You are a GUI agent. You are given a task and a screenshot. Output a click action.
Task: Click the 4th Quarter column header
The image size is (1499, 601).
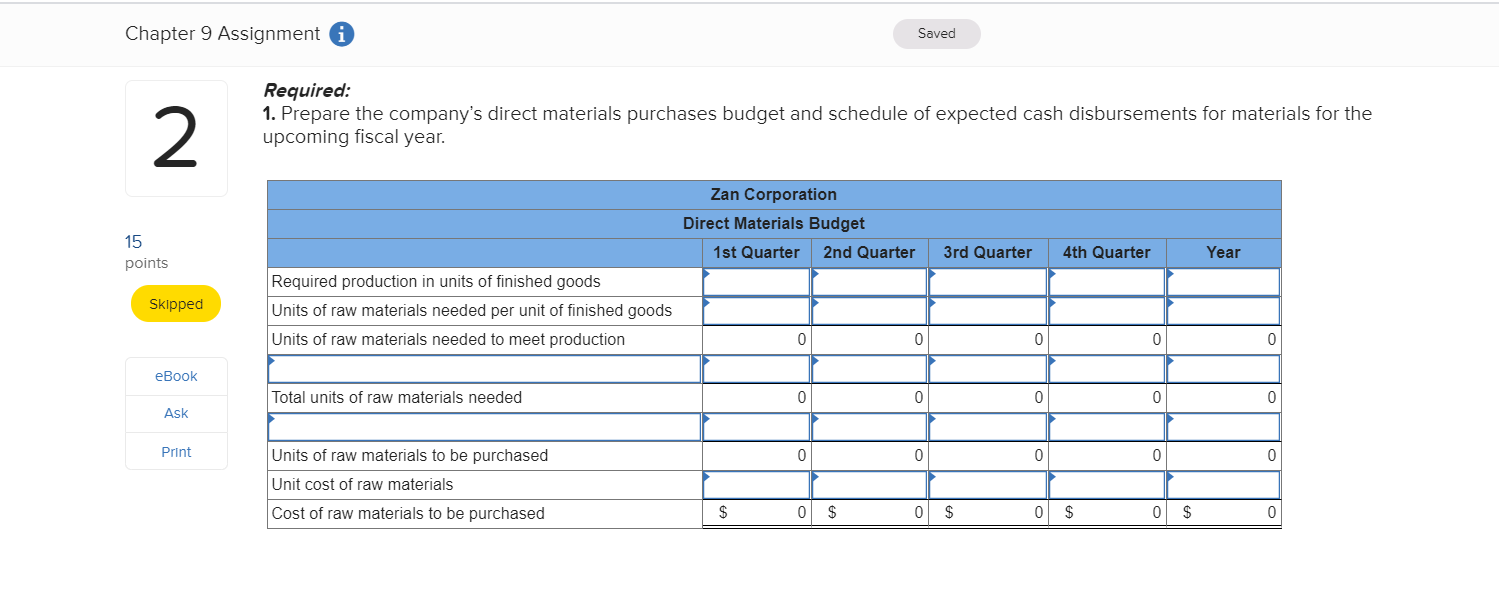coord(1107,253)
